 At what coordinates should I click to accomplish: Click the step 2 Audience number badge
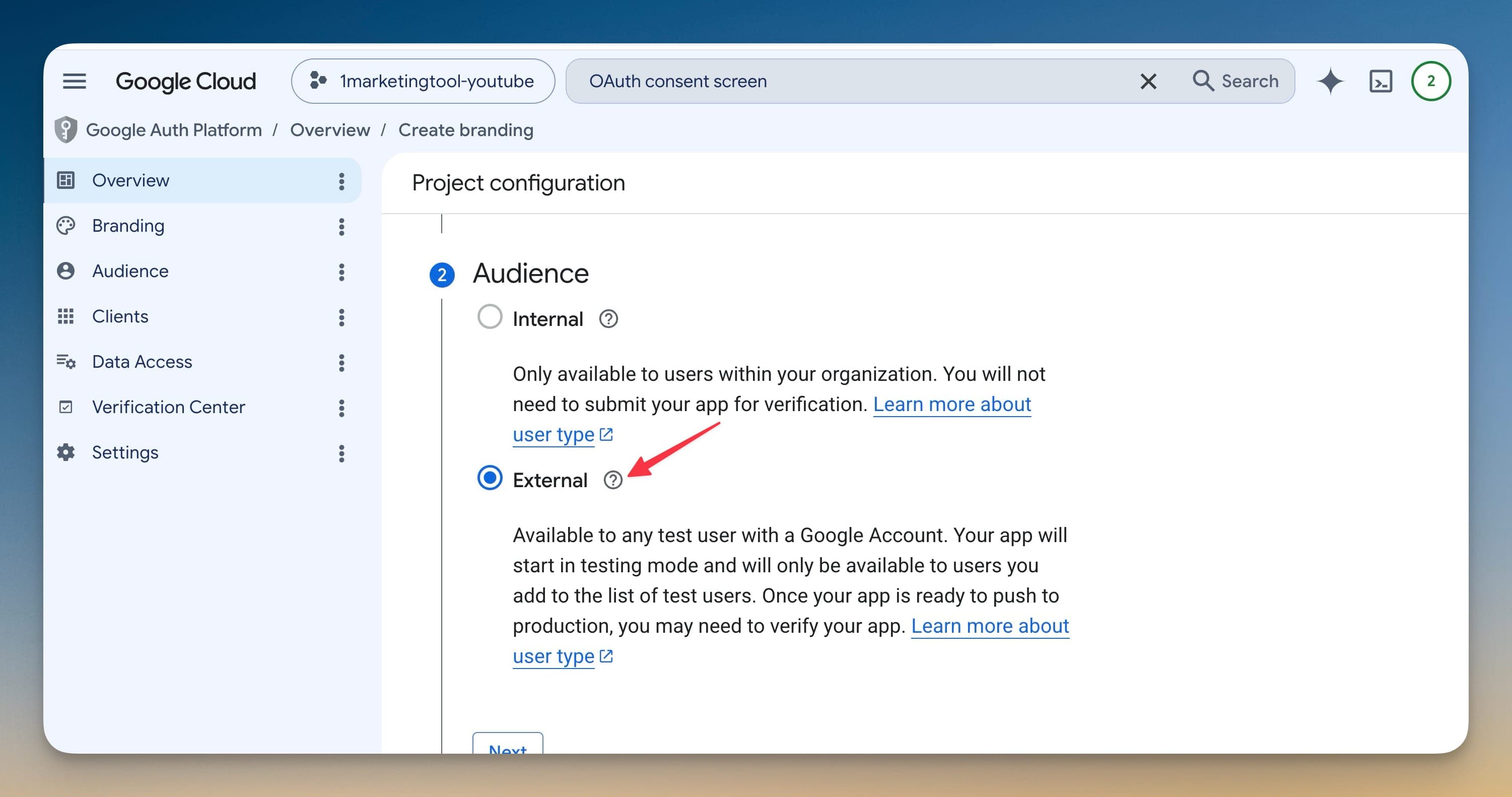442,275
